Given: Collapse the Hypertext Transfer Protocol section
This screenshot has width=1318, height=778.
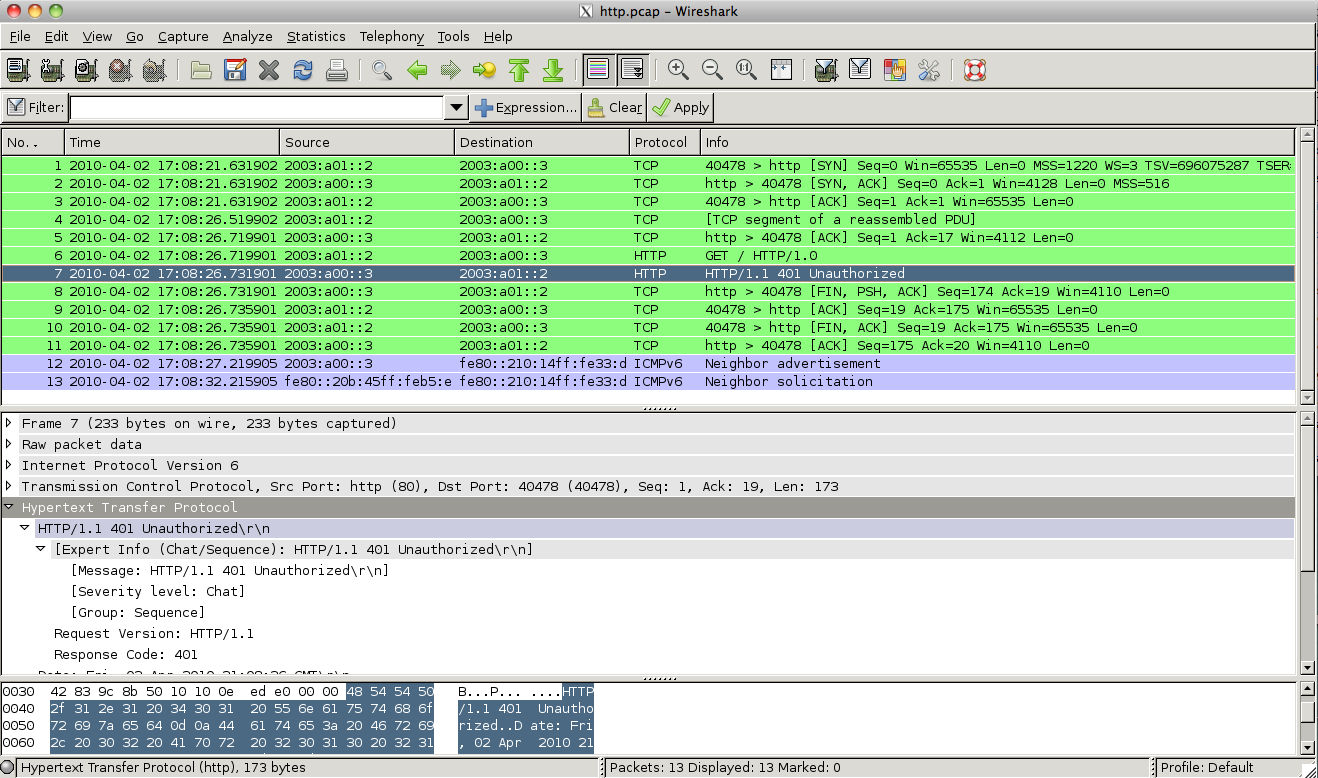Looking at the screenshot, I should [10, 508].
